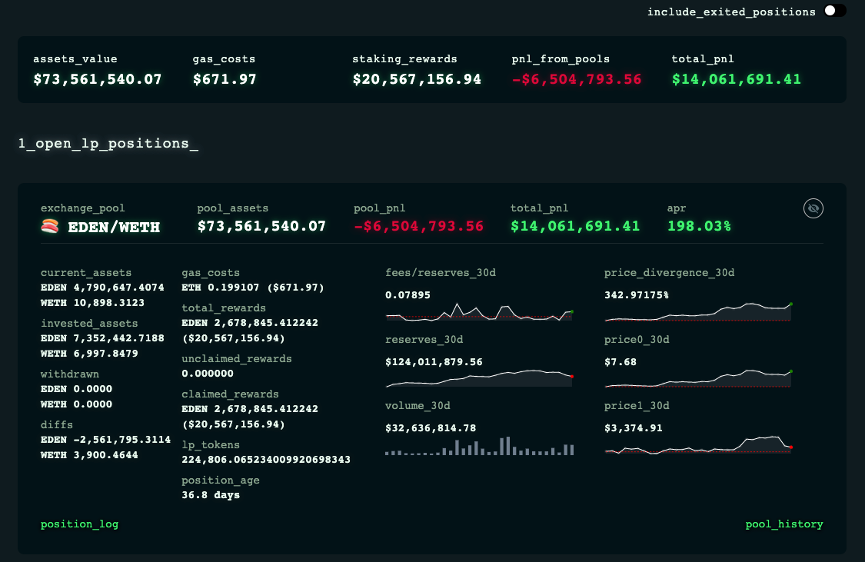Click the lp_tokens value 224,806.065234009920698343
The image size is (866, 562).
266,460
